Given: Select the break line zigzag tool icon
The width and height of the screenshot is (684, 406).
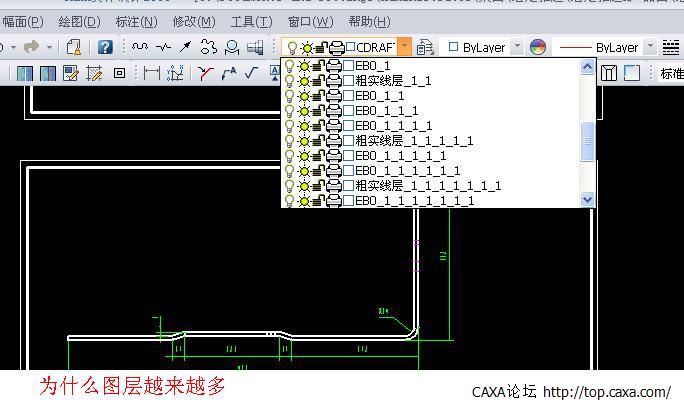Looking at the screenshot, I should [x=163, y=47].
